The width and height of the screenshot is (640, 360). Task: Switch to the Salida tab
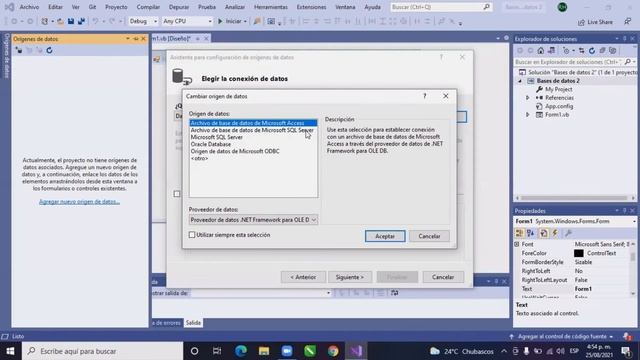click(x=193, y=323)
